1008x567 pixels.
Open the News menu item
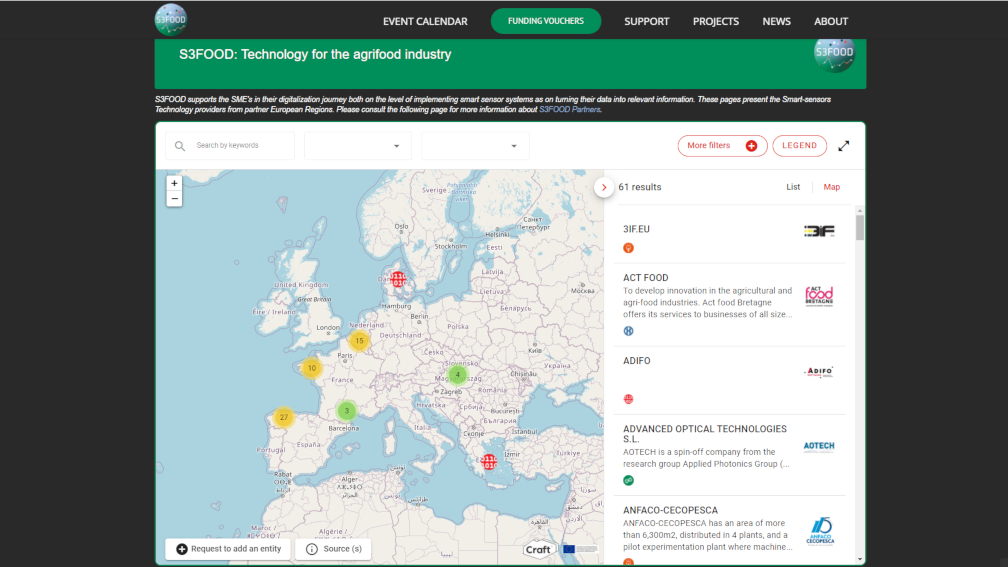[x=777, y=21]
